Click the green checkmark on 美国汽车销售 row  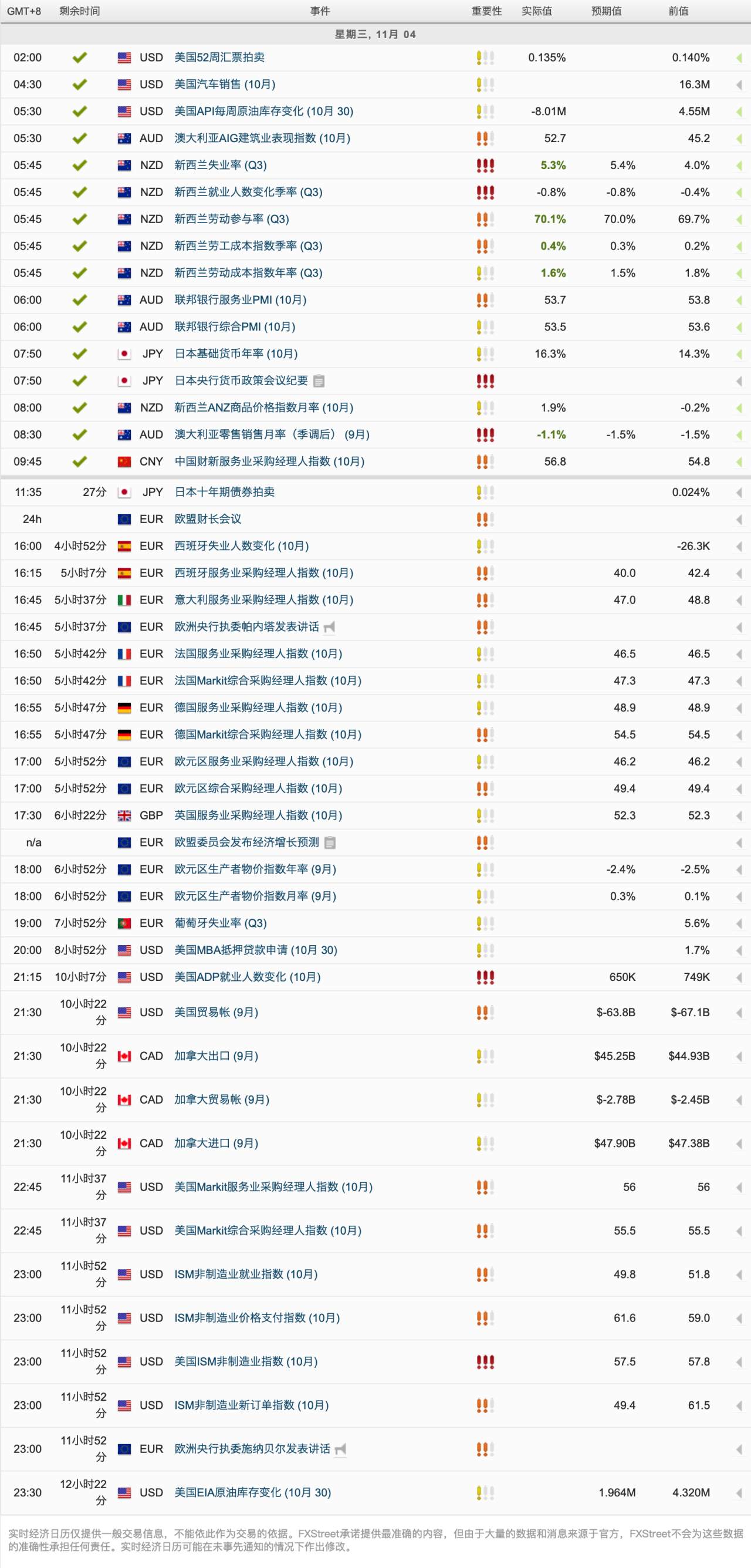point(80,85)
